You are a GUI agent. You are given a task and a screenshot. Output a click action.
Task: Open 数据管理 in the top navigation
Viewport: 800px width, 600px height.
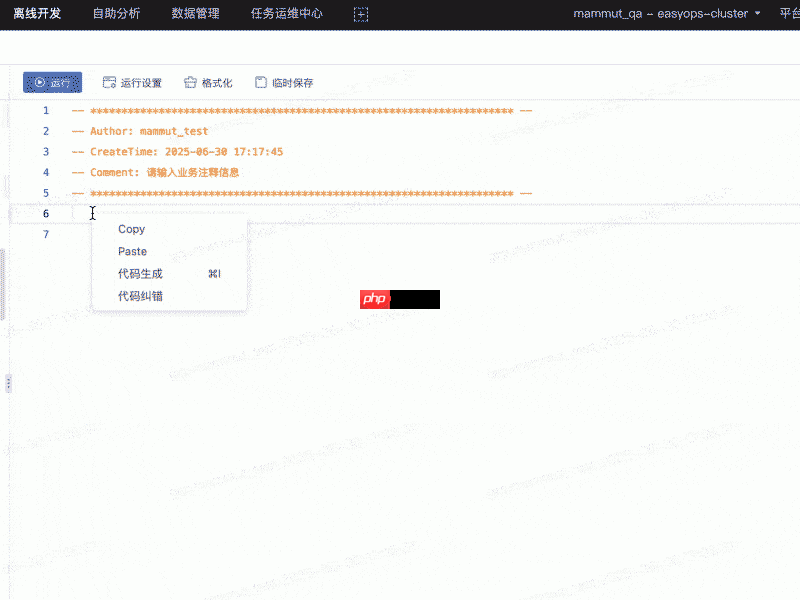pos(195,14)
